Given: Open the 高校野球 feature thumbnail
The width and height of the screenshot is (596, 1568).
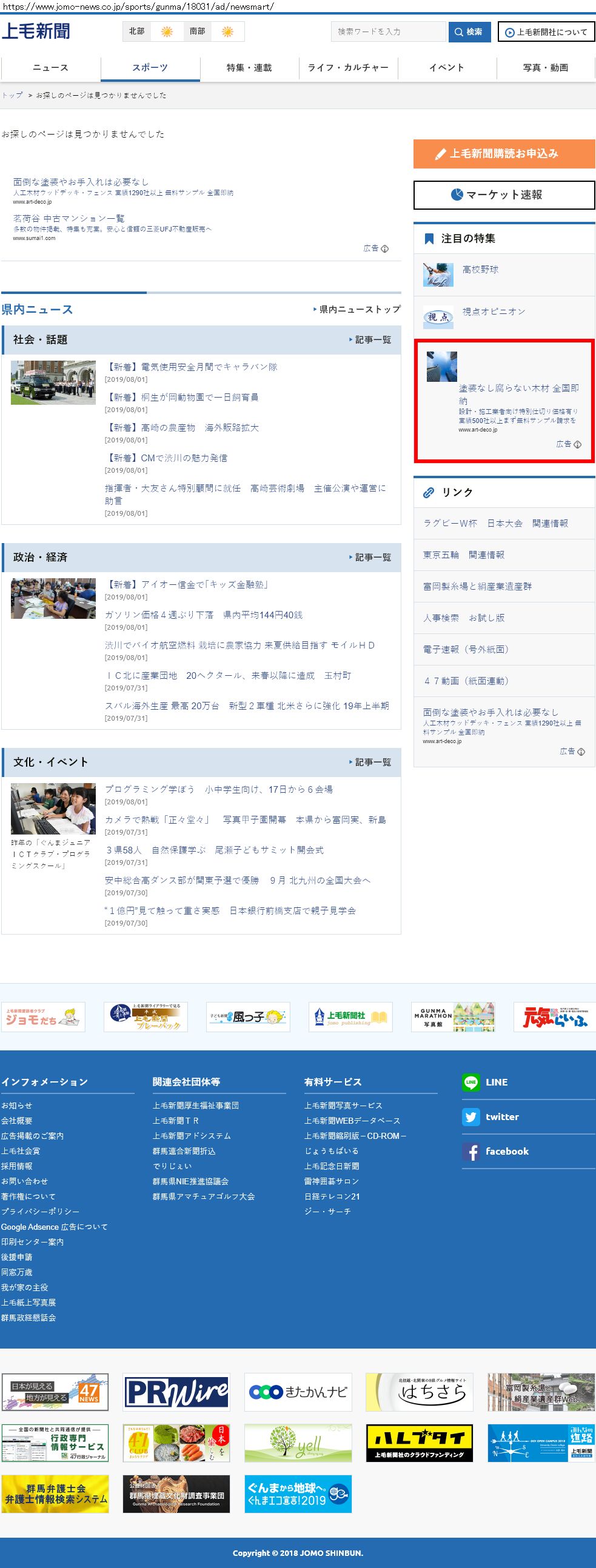Looking at the screenshot, I should pyautogui.click(x=438, y=275).
